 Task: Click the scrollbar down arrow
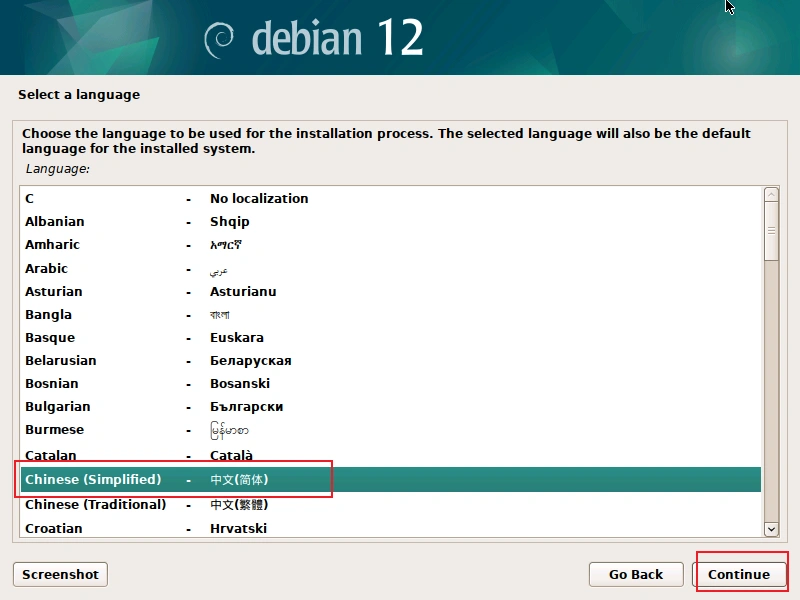click(x=771, y=530)
